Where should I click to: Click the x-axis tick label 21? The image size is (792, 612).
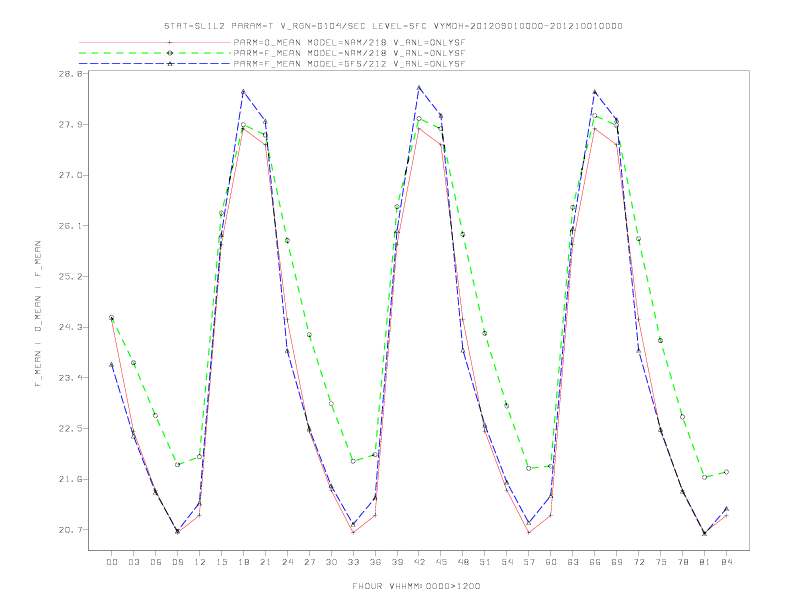(x=265, y=562)
